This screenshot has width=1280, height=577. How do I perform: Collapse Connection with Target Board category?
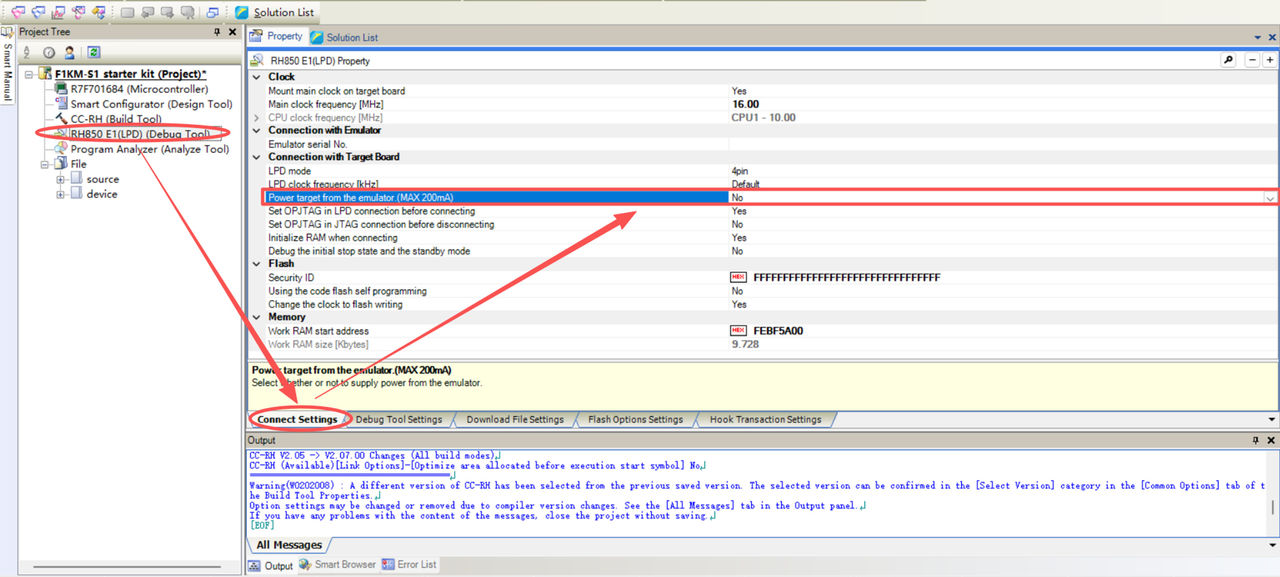pyautogui.click(x=257, y=157)
